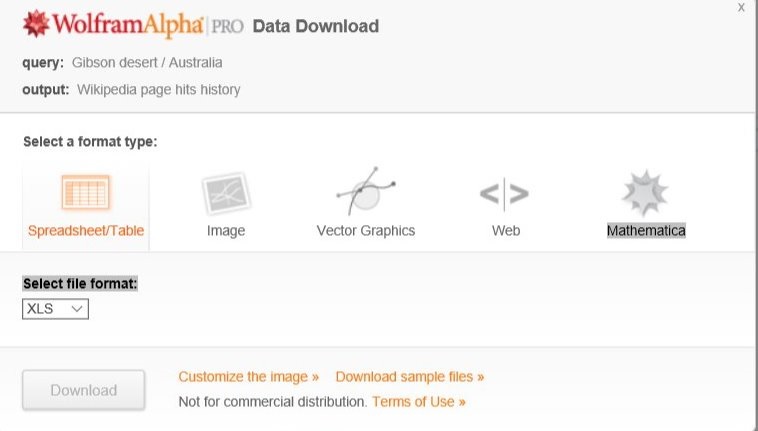This screenshot has height=431, width=758.
Task: Open the XLS file format dropdown
Action: coord(56,310)
